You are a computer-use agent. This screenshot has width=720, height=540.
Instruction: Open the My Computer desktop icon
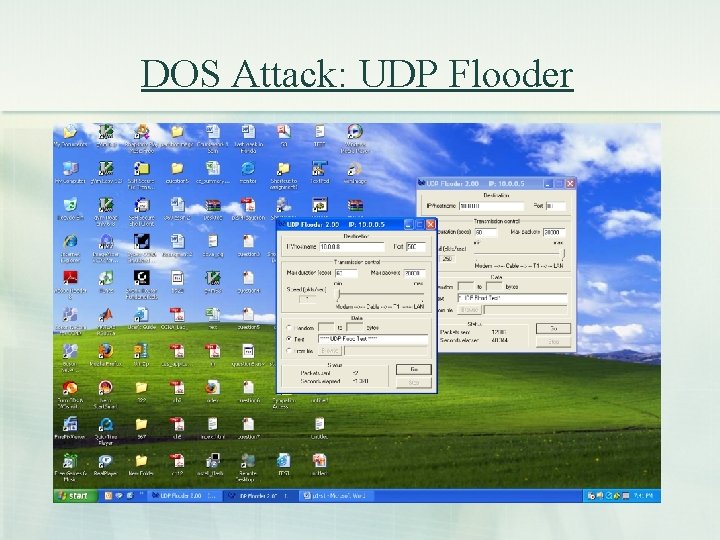(70, 173)
